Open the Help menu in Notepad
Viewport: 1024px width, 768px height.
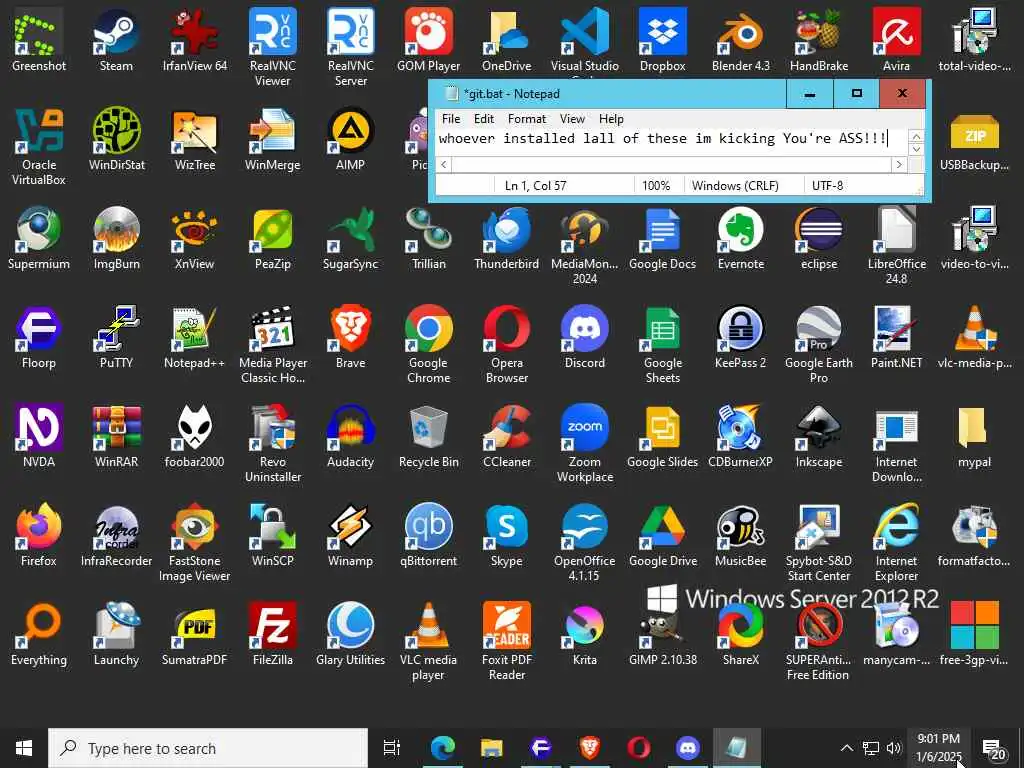pyautogui.click(x=611, y=119)
